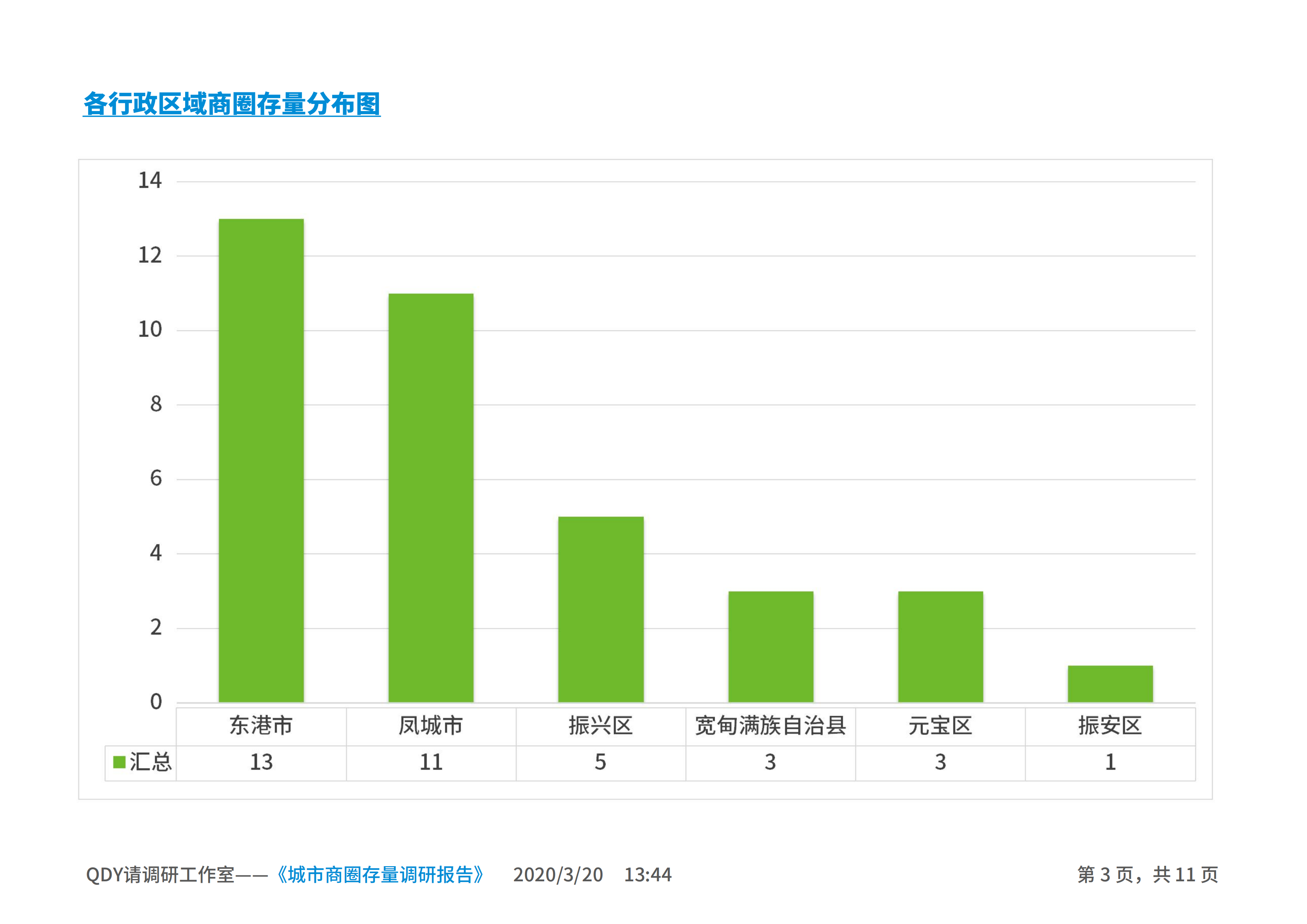
Task: Click the 各行政区域商圈存量分布图 title link
Action: pos(232,104)
